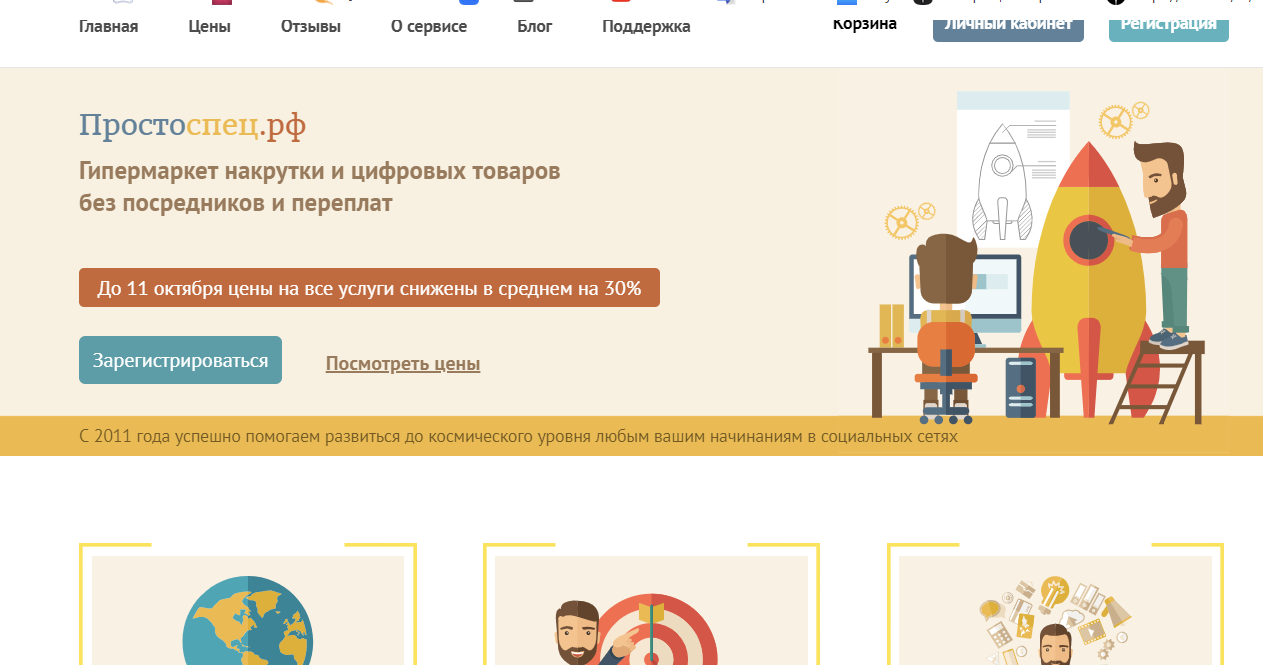Click the Зарегистрироваться button
The width and height of the screenshot is (1263, 665).
[x=180, y=360]
